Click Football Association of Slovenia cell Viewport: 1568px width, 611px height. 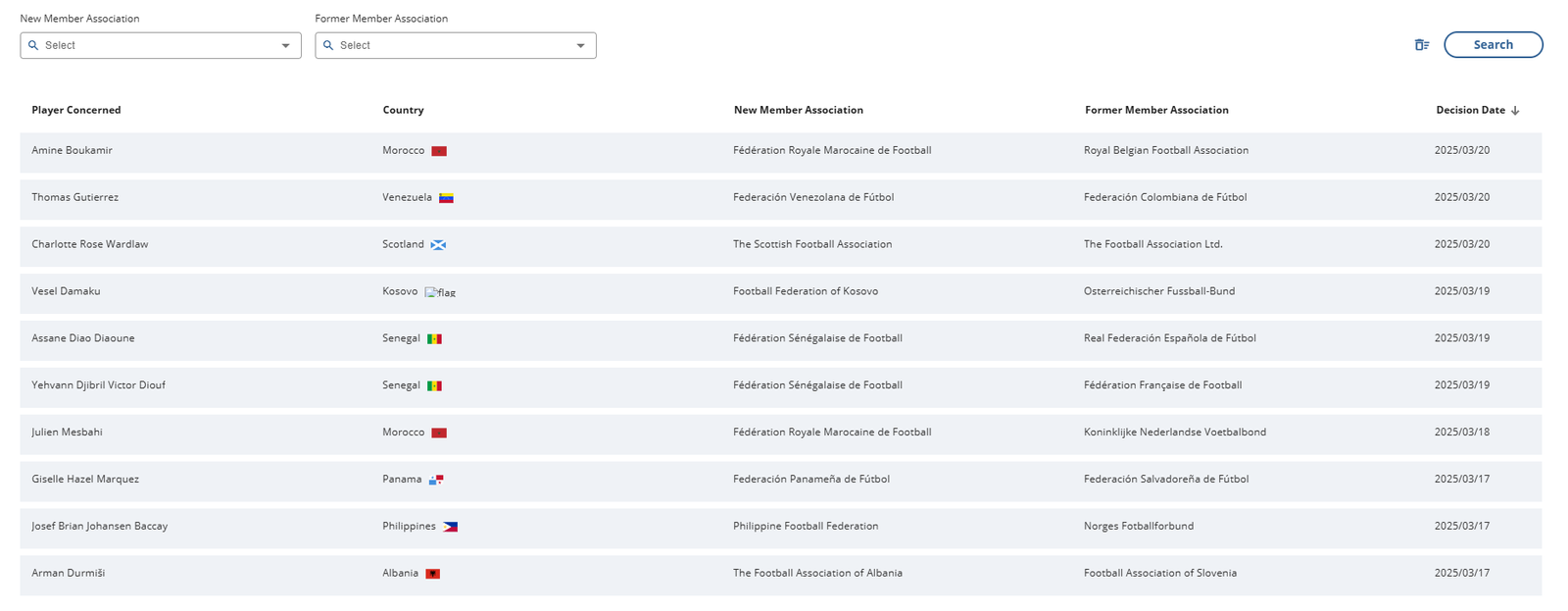pyautogui.click(x=1160, y=573)
